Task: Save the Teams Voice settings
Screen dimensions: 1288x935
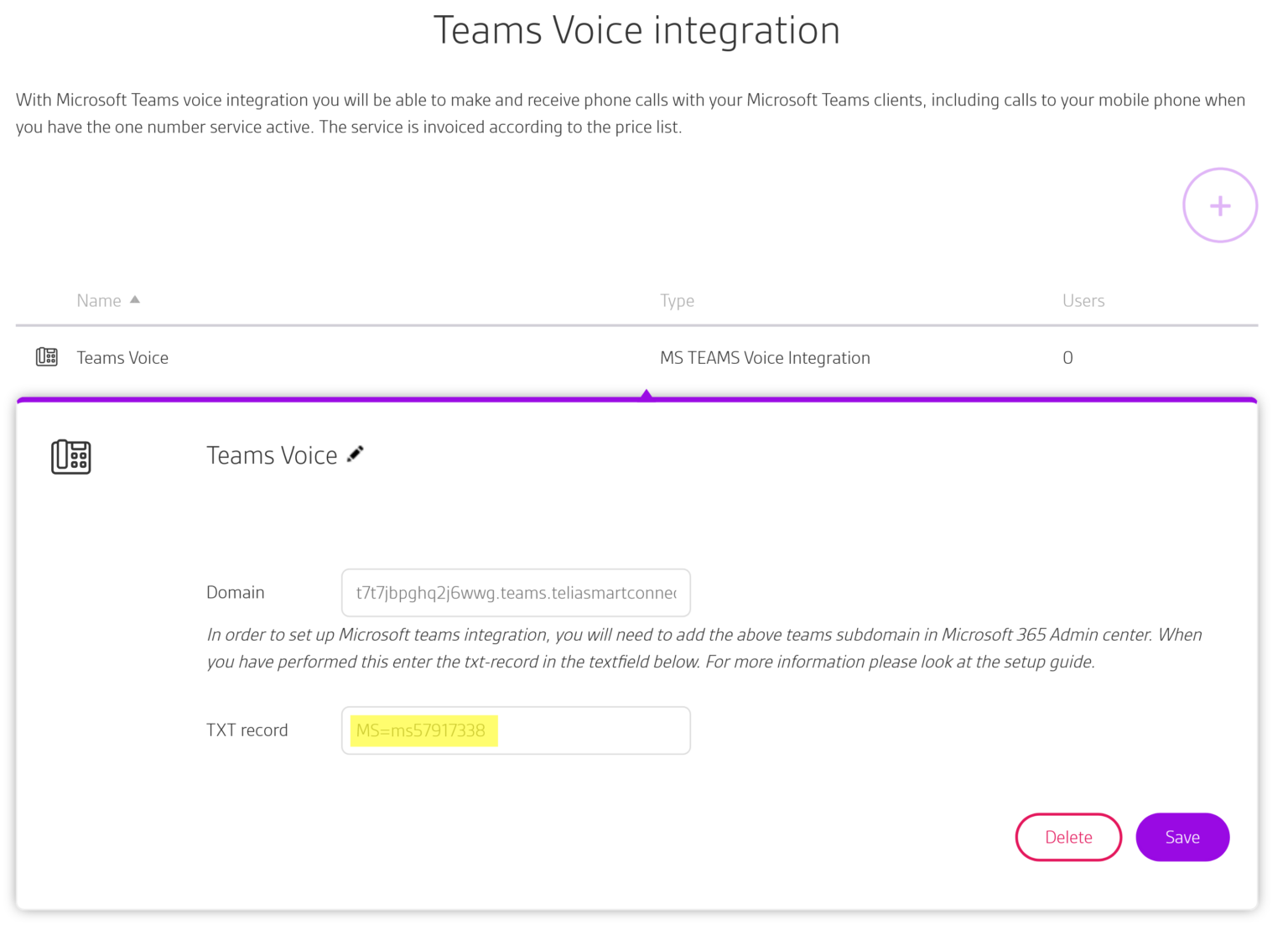Action: click(1182, 837)
